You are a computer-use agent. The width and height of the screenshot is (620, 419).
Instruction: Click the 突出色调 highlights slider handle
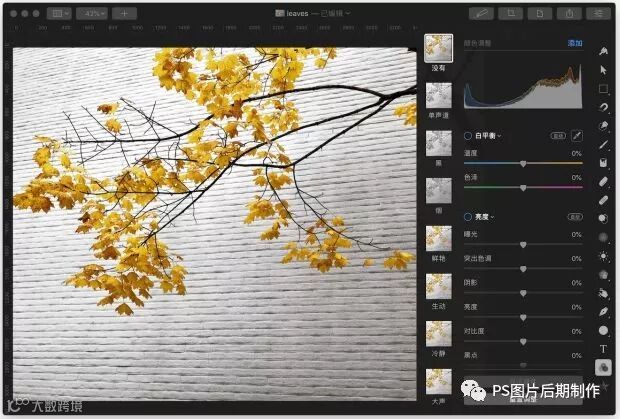point(523,269)
